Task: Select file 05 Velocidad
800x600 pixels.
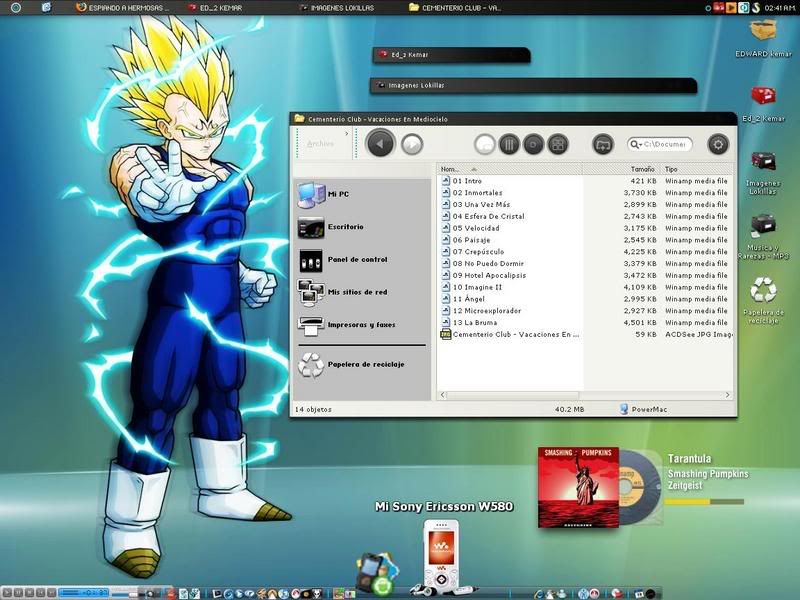Action: click(470, 228)
